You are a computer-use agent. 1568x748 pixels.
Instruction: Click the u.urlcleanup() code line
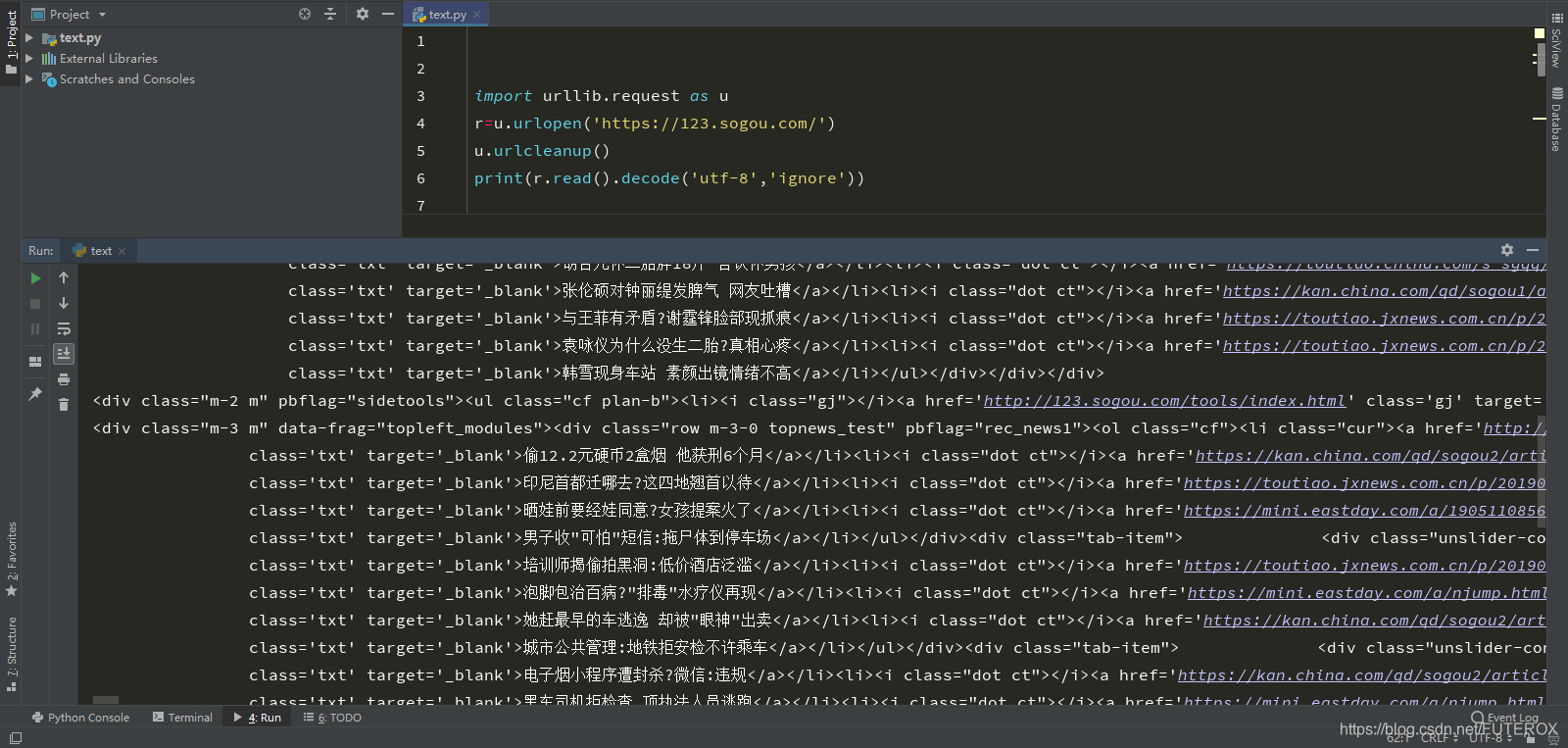coord(542,151)
